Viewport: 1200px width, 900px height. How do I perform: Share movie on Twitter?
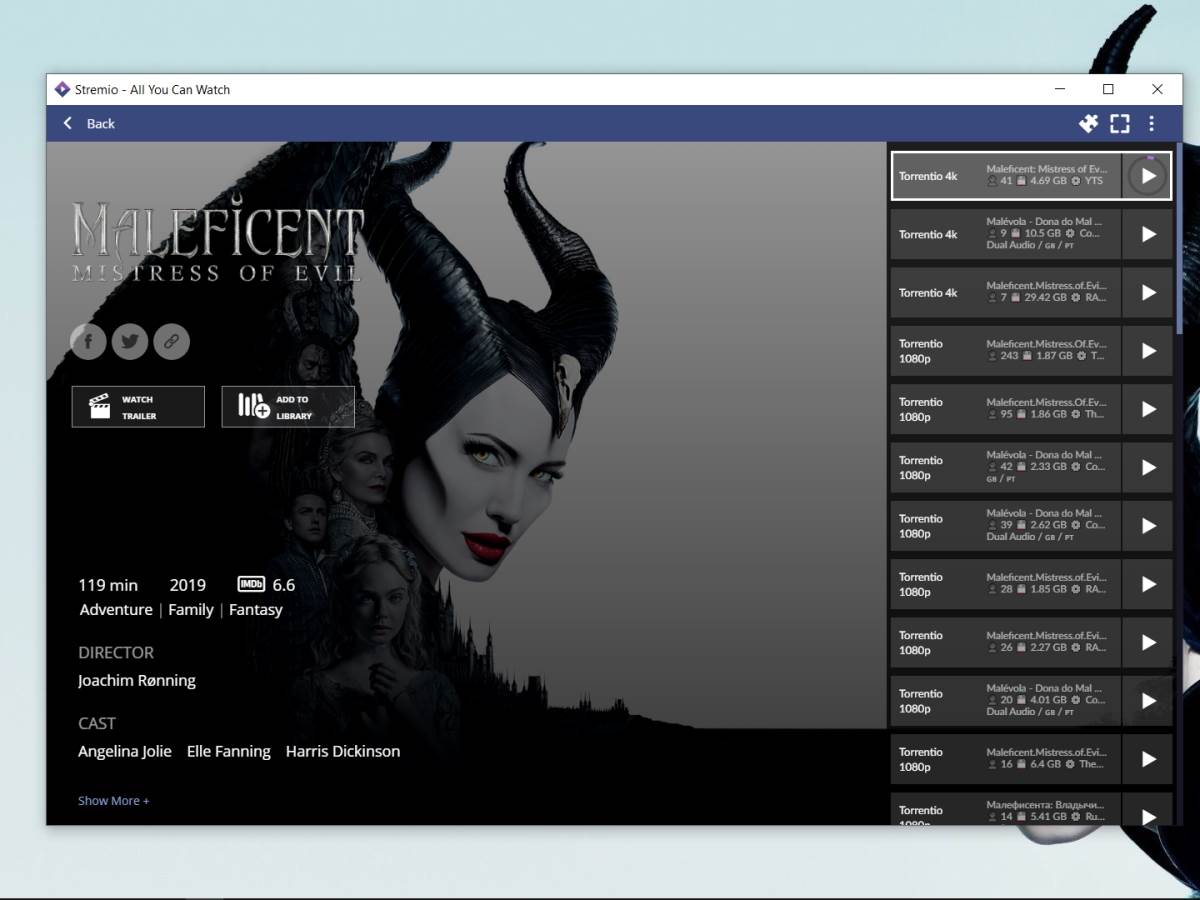pos(130,342)
